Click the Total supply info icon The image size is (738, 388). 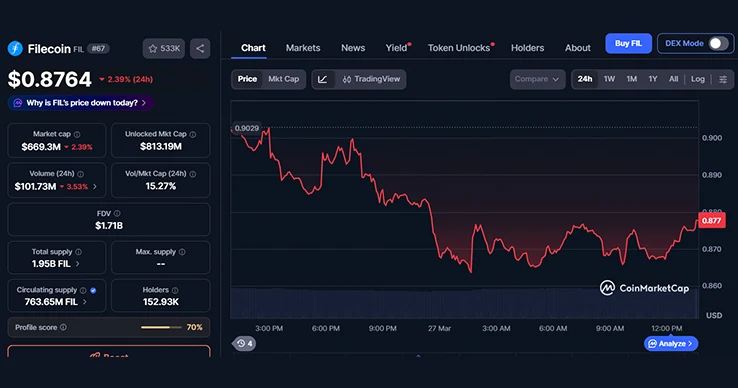pyautogui.click(x=79, y=252)
